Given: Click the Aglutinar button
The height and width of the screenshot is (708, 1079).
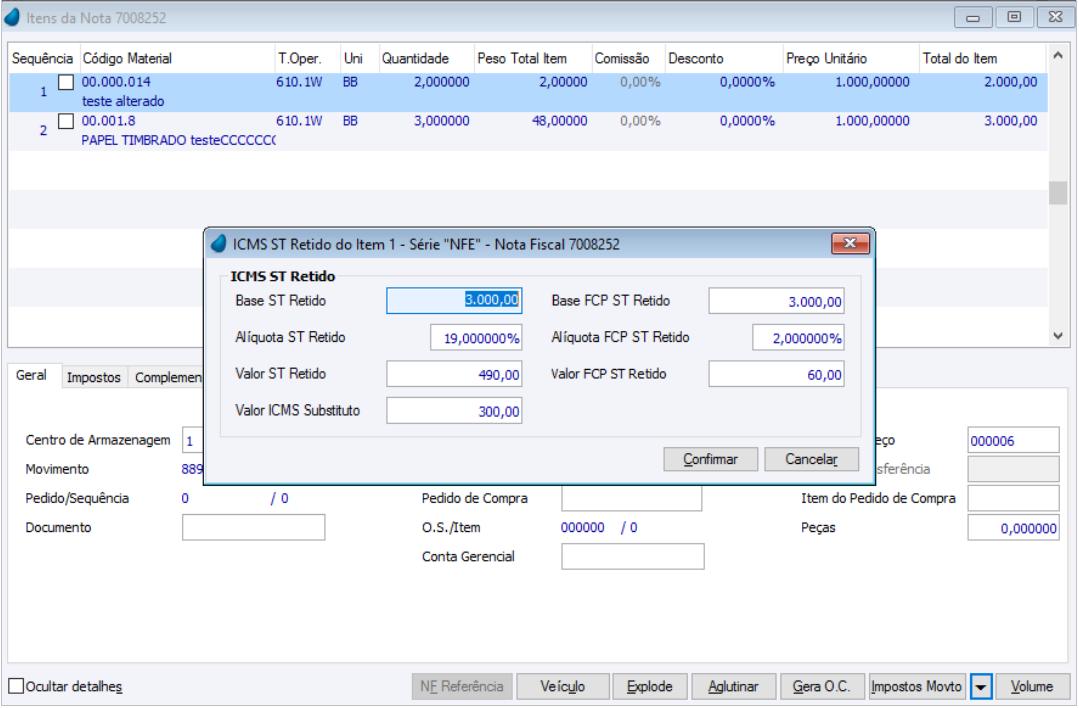Looking at the screenshot, I should tap(734, 687).
